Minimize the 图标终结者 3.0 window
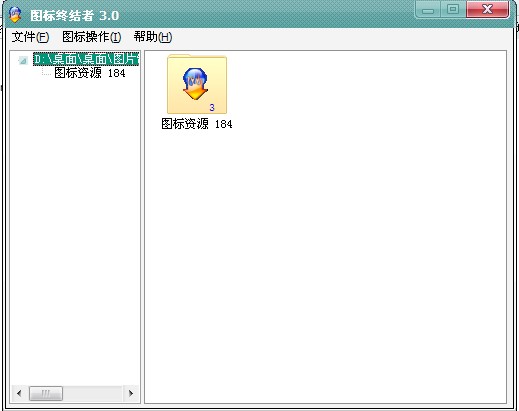This screenshot has width=519, height=411. tap(428, 10)
